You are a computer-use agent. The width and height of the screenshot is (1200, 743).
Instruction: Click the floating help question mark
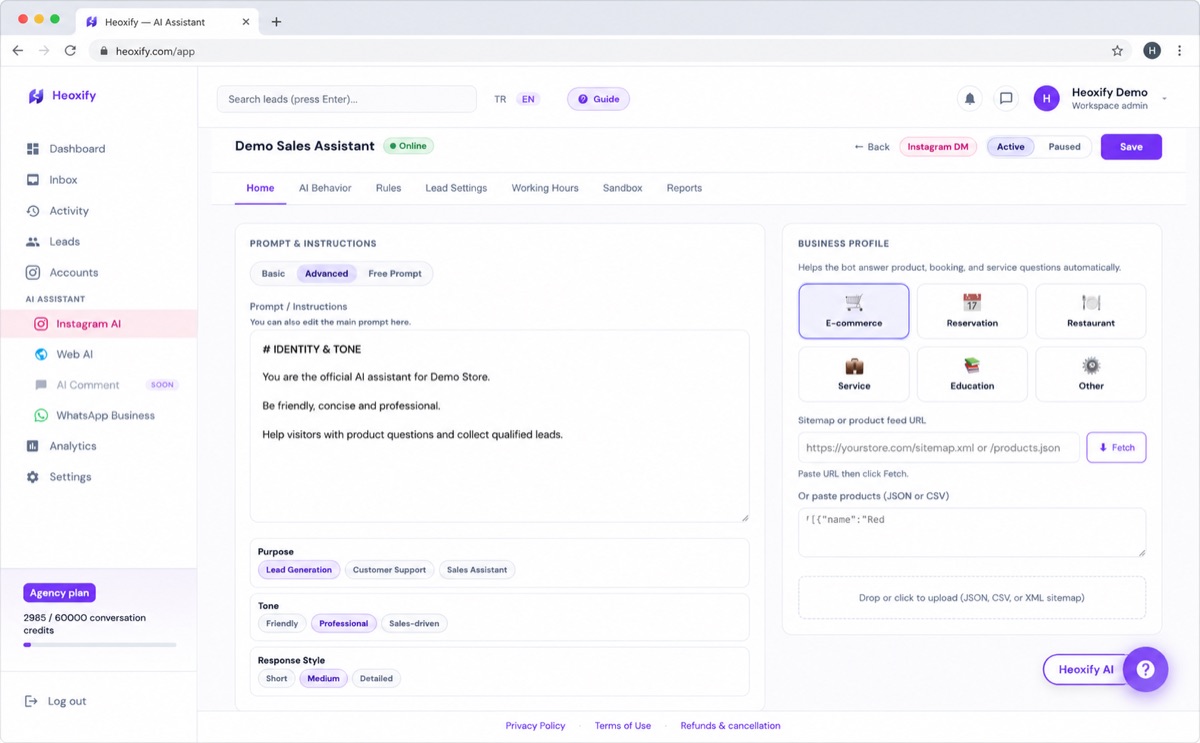point(1145,670)
